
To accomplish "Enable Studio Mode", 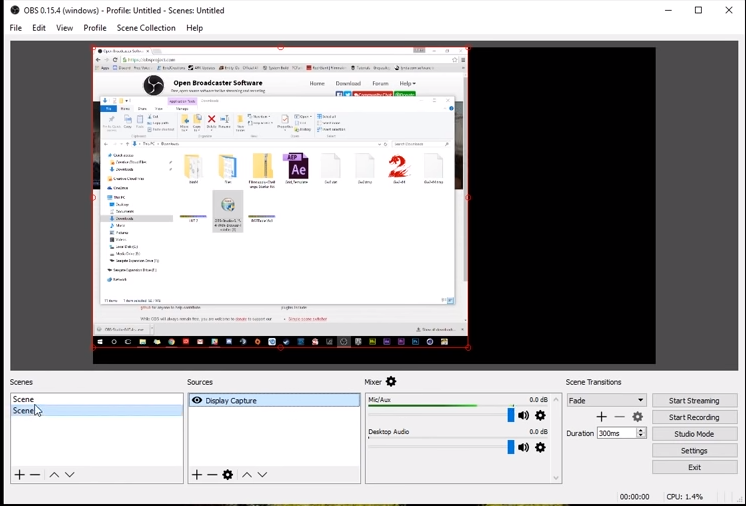I will click(x=694, y=434).
